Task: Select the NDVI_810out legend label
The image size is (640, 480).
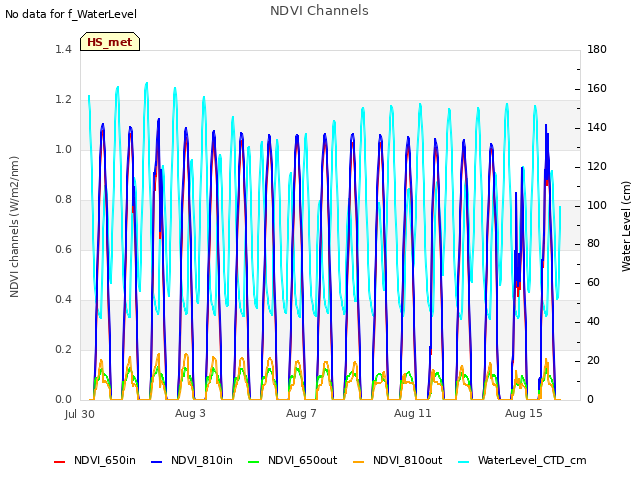Action: (407, 460)
